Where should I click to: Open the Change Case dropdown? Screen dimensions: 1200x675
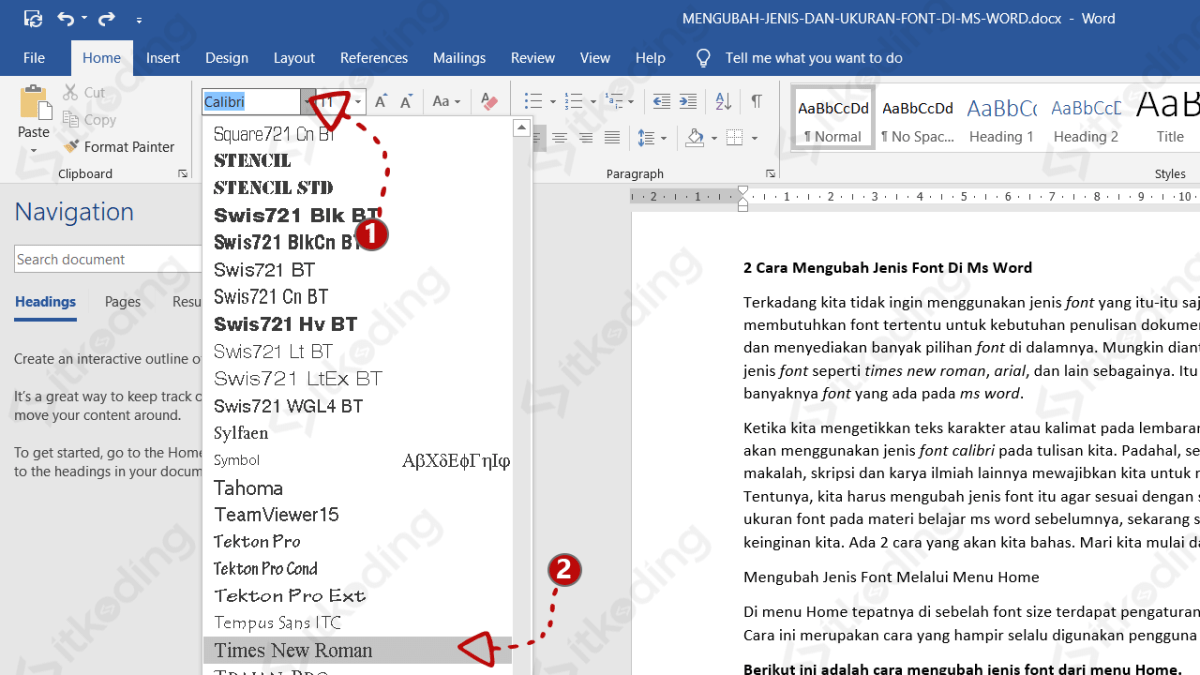[x=446, y=102]
